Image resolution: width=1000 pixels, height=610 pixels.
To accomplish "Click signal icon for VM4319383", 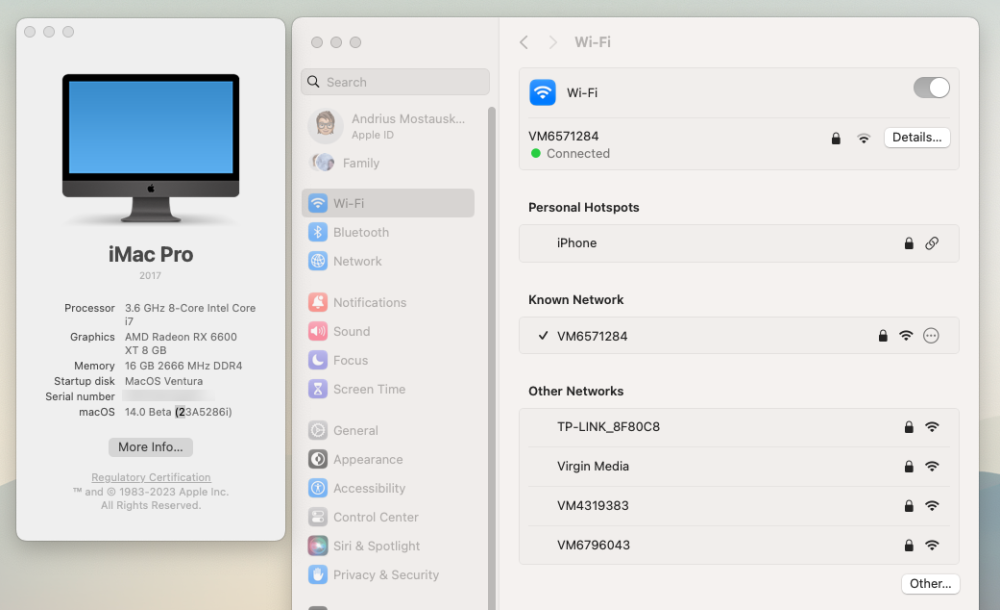I will 932,506.
